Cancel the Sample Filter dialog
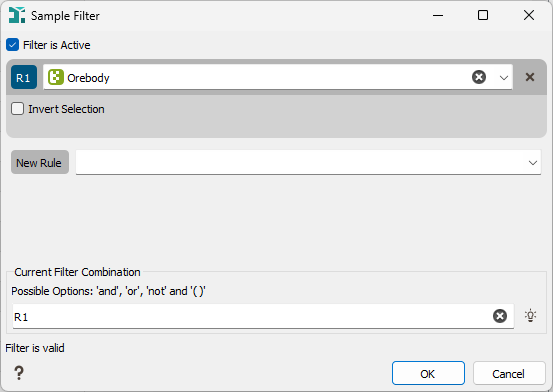The image size is (553, 392). (509, 373)
